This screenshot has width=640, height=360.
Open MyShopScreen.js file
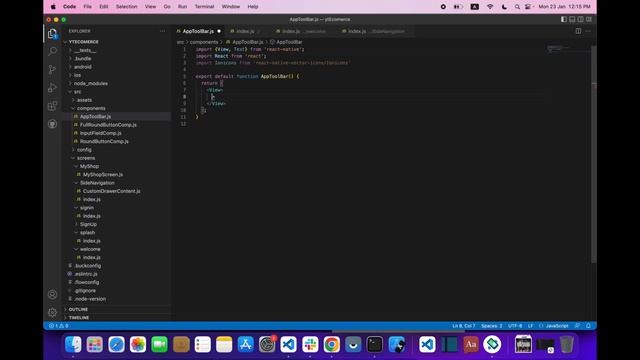pyautogui.click(x=103, y=174)
